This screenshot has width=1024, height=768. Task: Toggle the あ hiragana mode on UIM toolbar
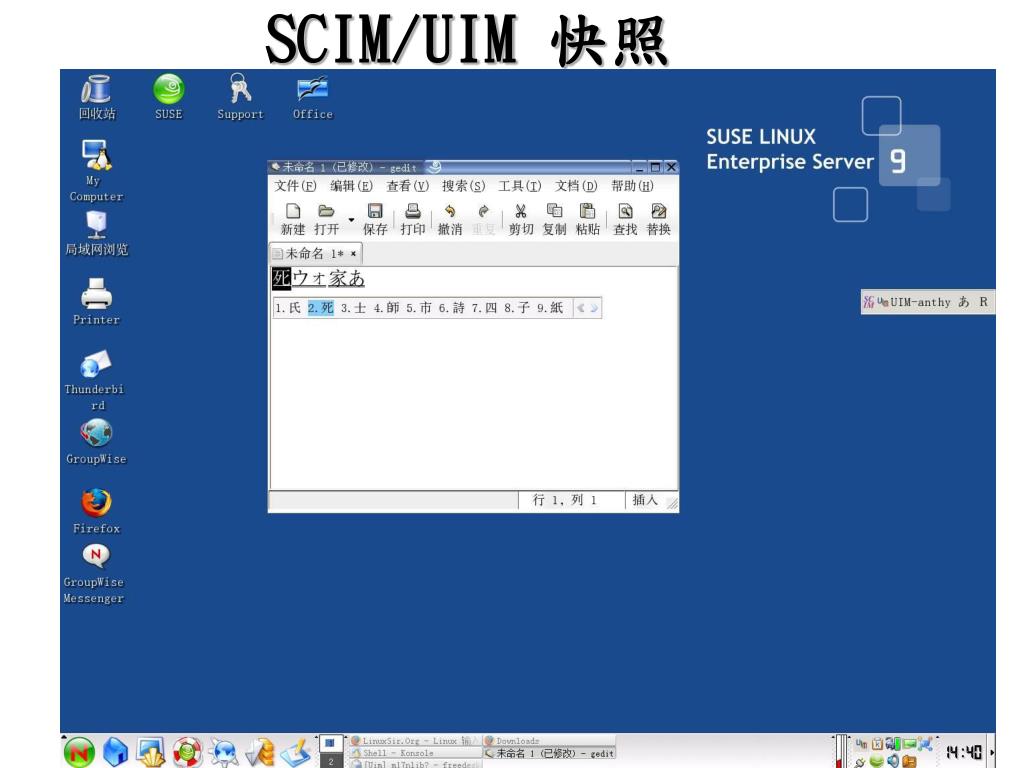pyautogui.click(x=963, y=302)
